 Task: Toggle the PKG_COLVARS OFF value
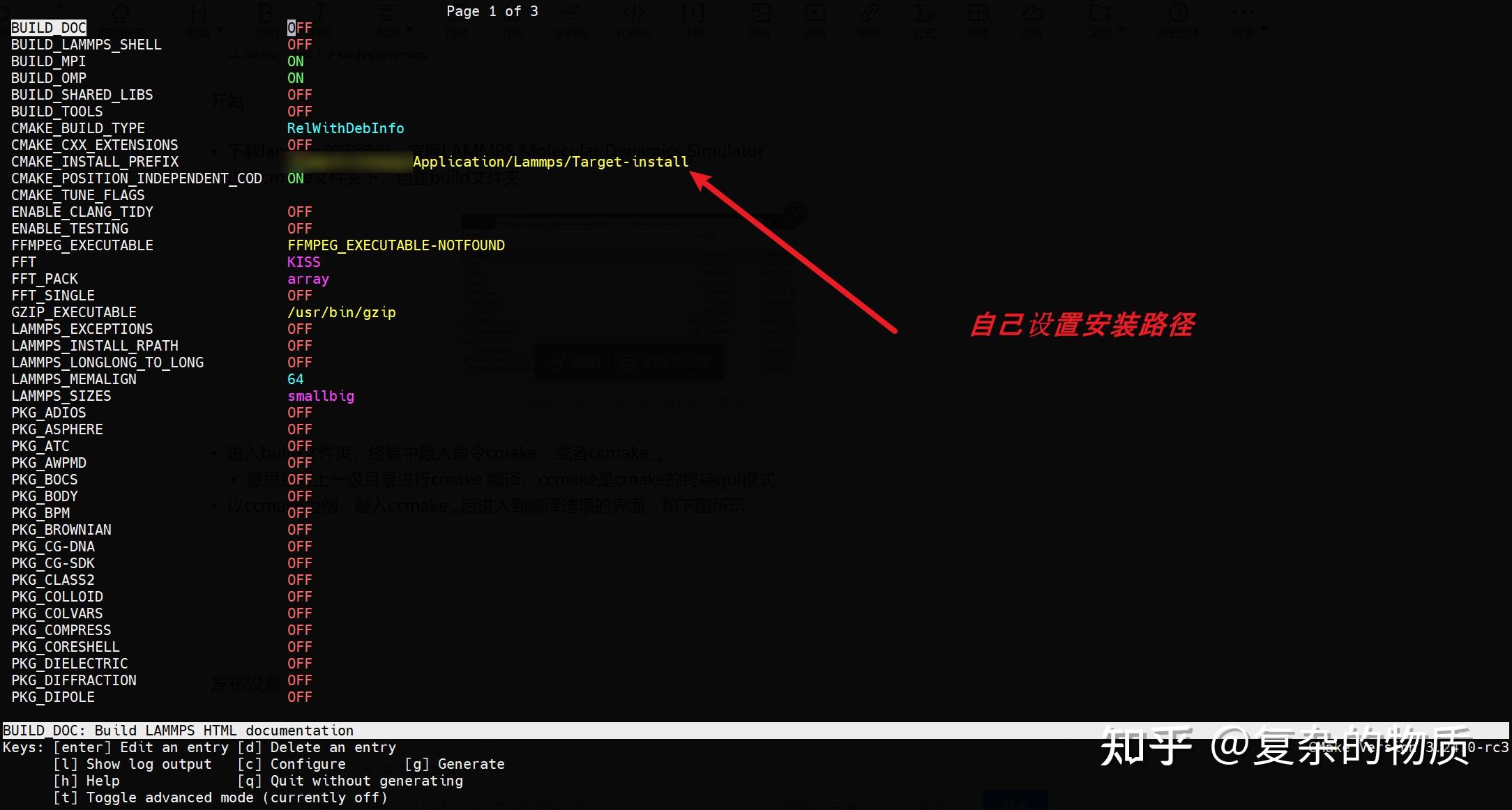300,613
